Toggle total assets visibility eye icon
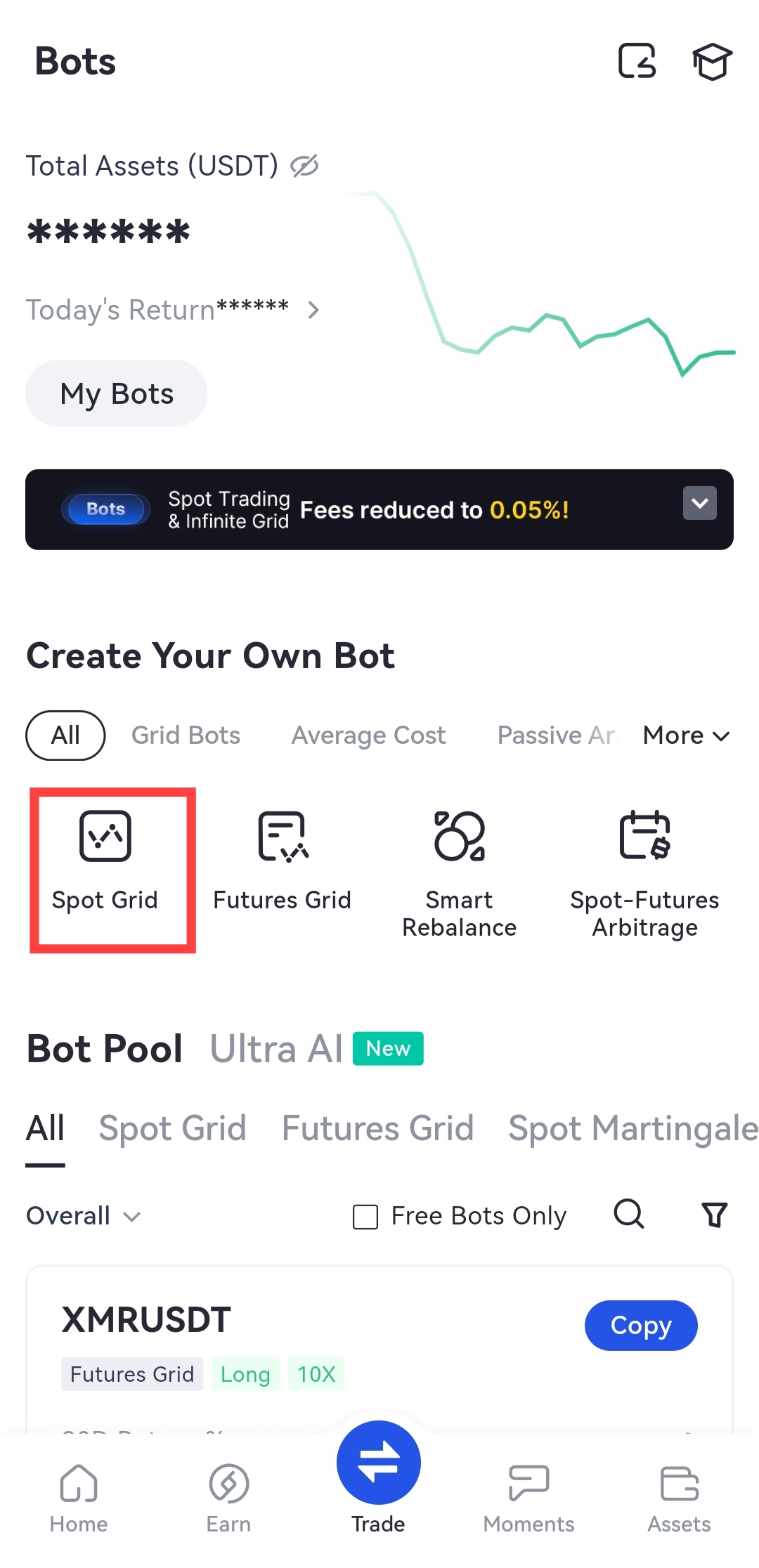 click(304, 166)
